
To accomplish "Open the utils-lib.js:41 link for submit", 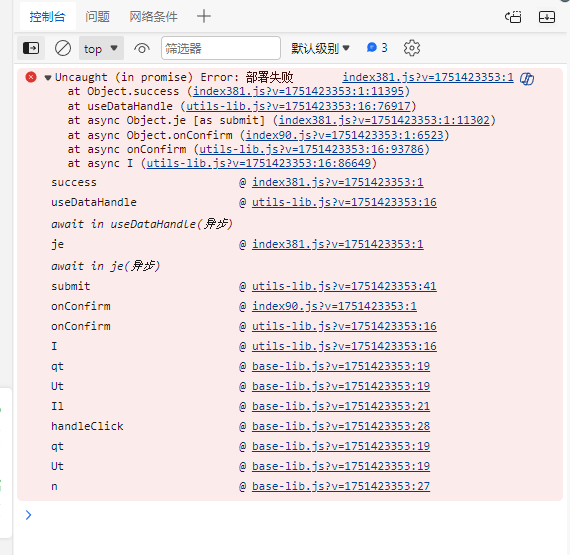I will point(344,286).
